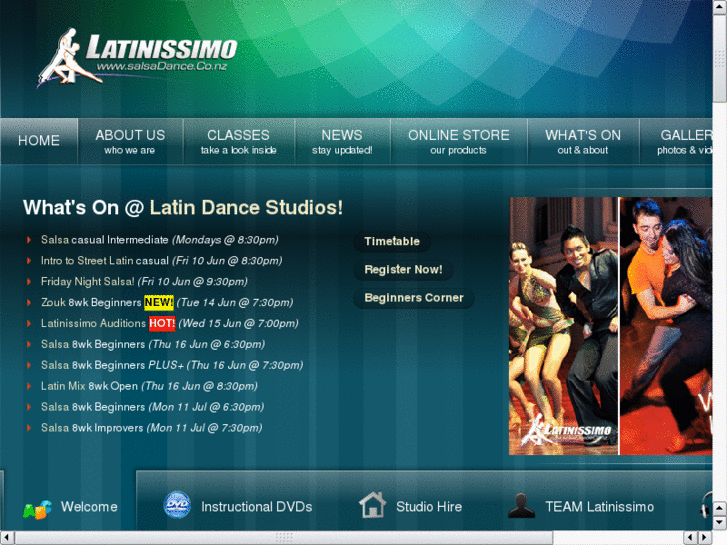Image resolution: width=727 pixels, height=545 pixels.
Task: Click the ABC Welcome icon
Action: (37, 509)
